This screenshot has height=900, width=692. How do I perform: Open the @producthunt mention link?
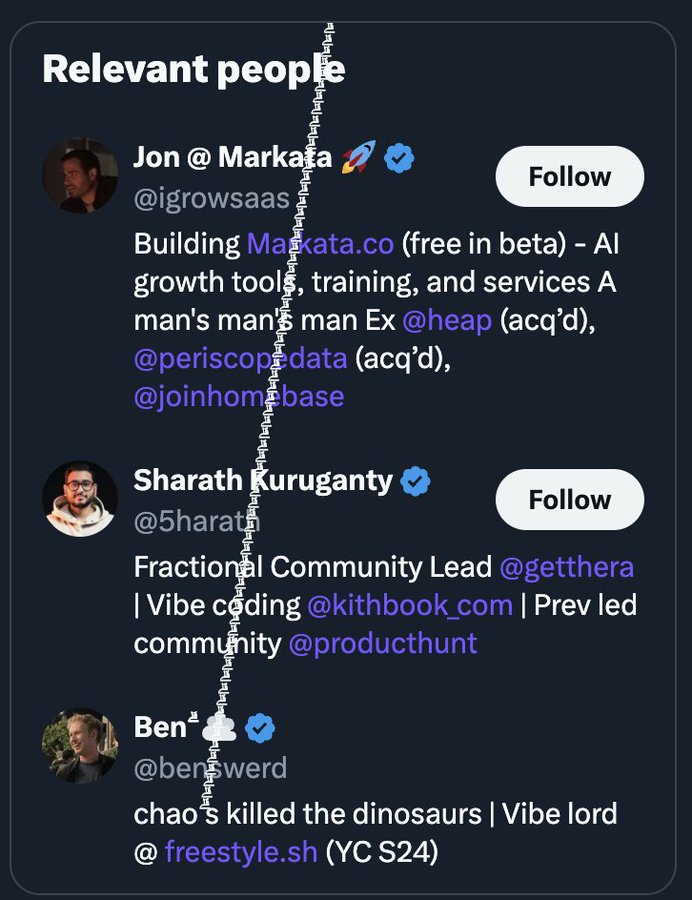coord(382,643)
